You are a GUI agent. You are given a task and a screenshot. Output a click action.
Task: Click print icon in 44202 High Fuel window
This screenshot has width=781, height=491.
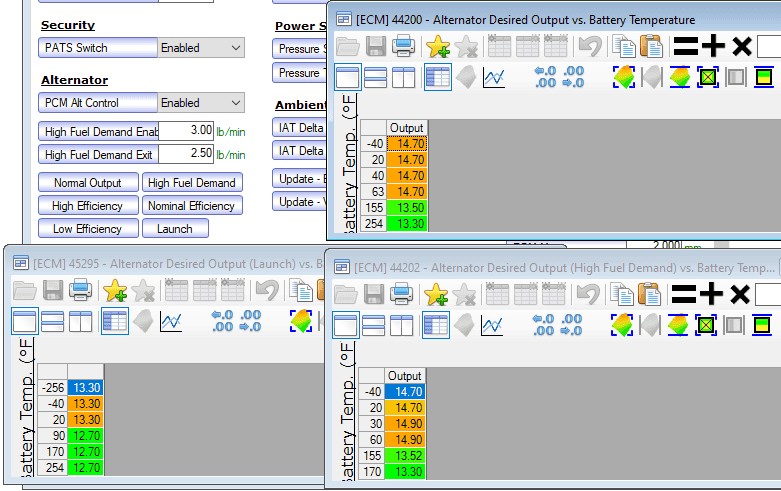click(x=401, y=294)
